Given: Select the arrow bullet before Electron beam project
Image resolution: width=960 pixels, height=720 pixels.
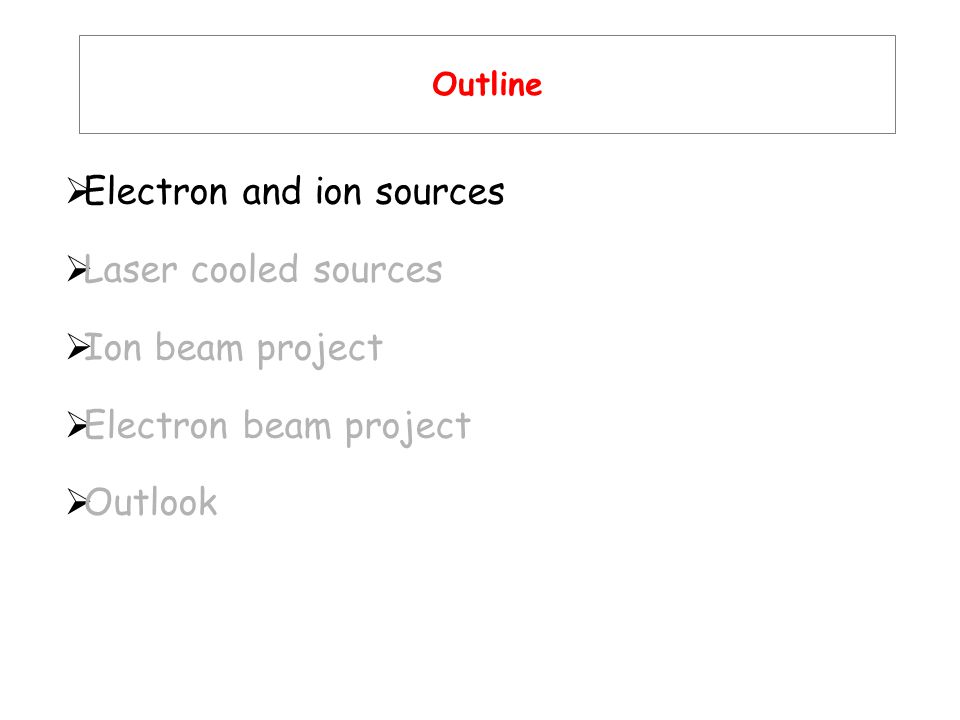Looking at the screenshot, I should click(x=78, y=425).
